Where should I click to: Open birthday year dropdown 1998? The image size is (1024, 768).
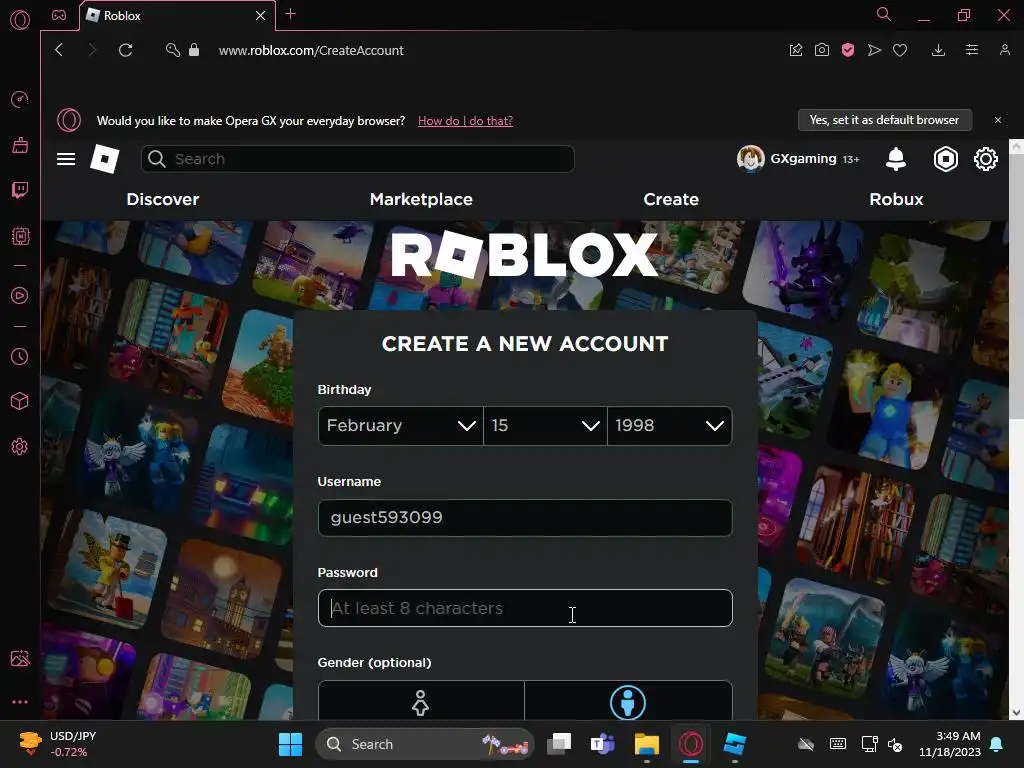pyautogui.click(x=669, y=426)
